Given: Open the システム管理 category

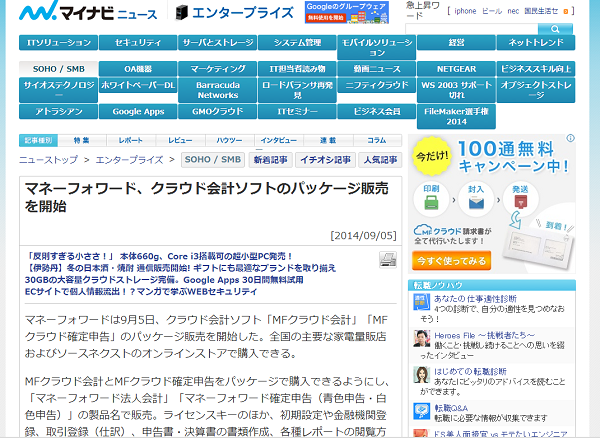Looking at the screenshot, I should pyautogui.click(x=297, y=42).
